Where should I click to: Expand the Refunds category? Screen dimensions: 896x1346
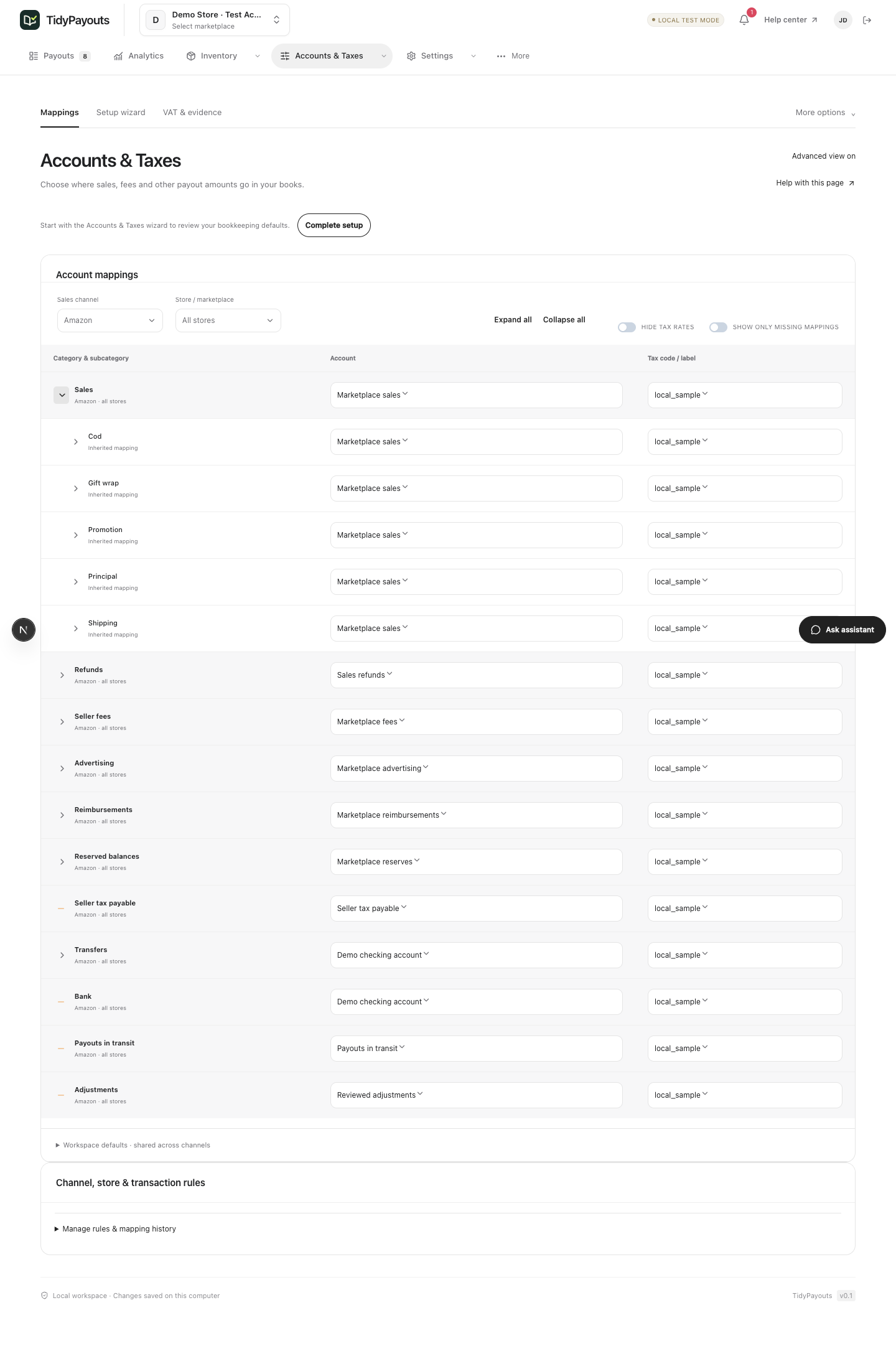pos(62,675)
